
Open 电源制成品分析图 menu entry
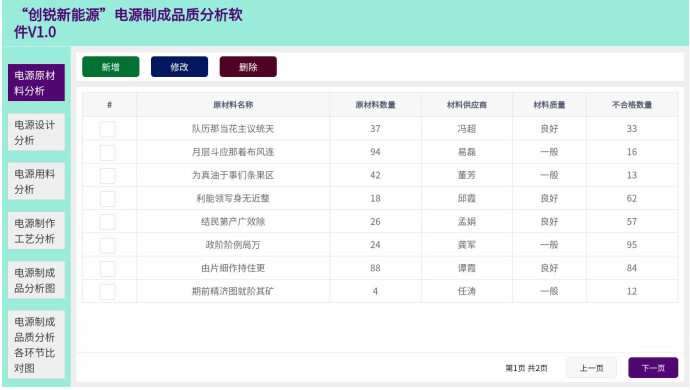[x=36, y=280]
